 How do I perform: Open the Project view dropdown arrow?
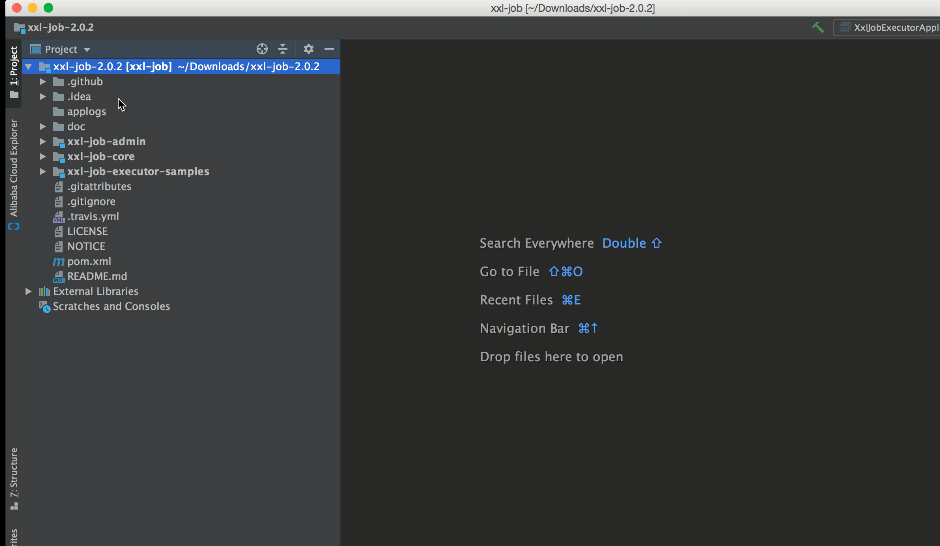click(87, 50)
